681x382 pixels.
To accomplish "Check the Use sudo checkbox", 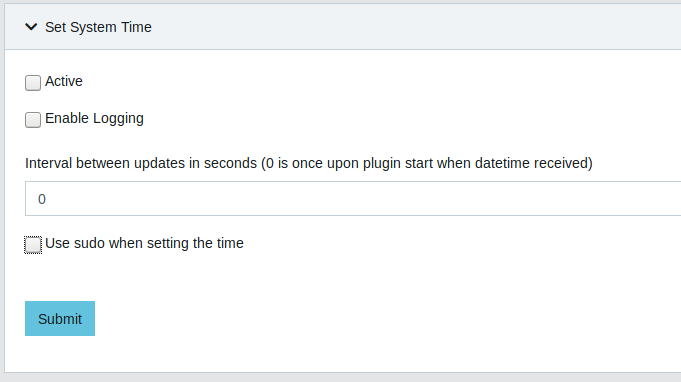I will pos(33,244).
